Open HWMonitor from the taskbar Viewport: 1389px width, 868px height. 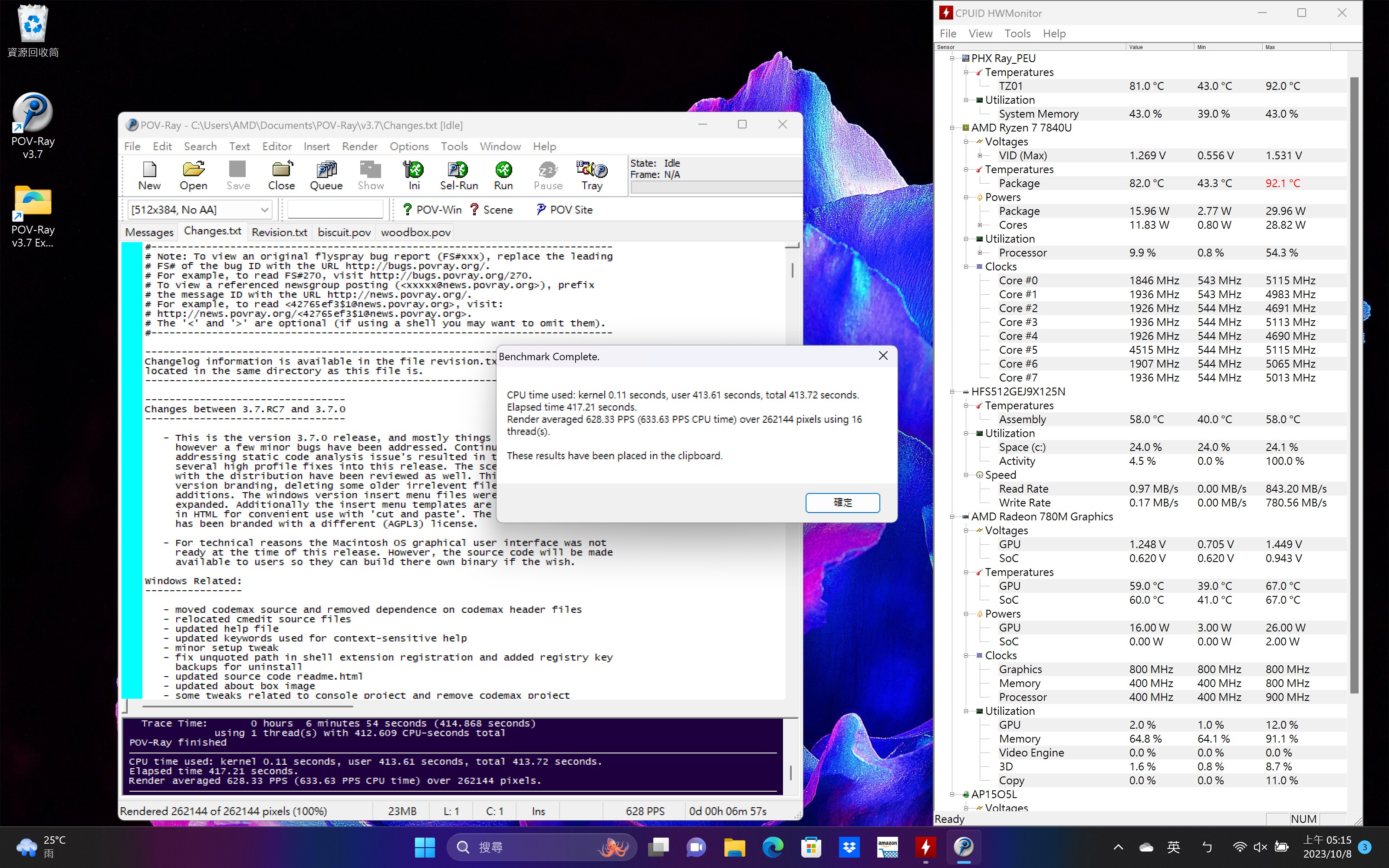[x=925, y=847]
